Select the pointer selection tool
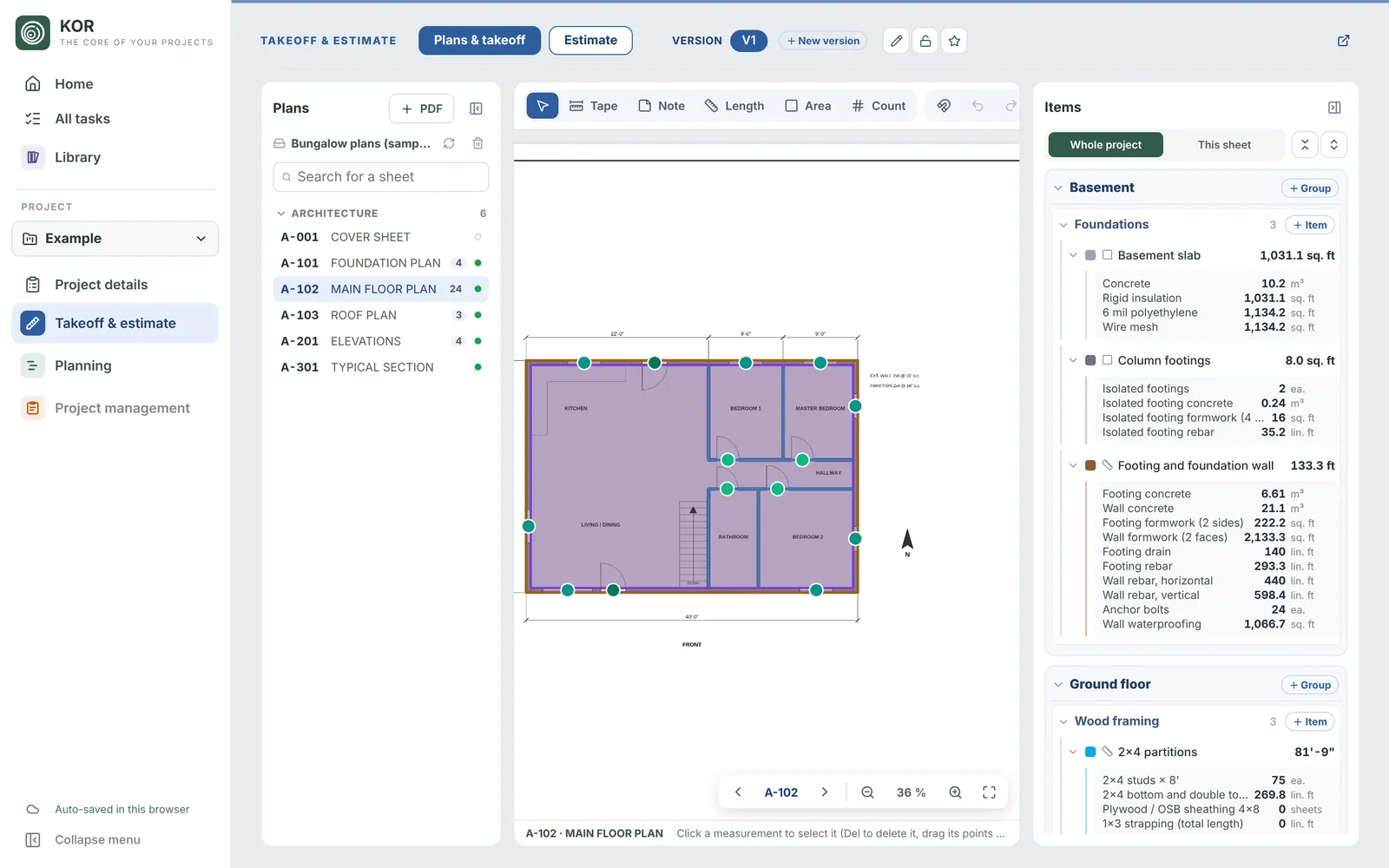Viewport: 1389px width, 868px height. [x=542, y=106]
